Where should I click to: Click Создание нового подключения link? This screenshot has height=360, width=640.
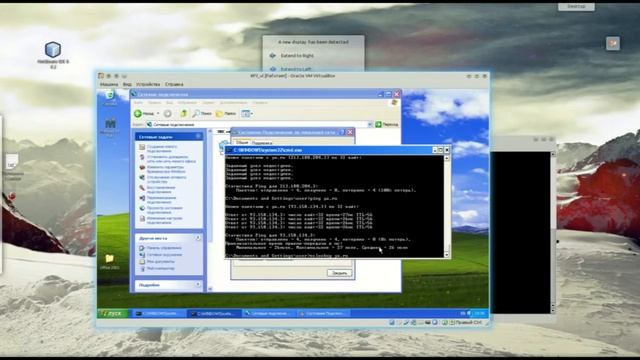[162, 149]
